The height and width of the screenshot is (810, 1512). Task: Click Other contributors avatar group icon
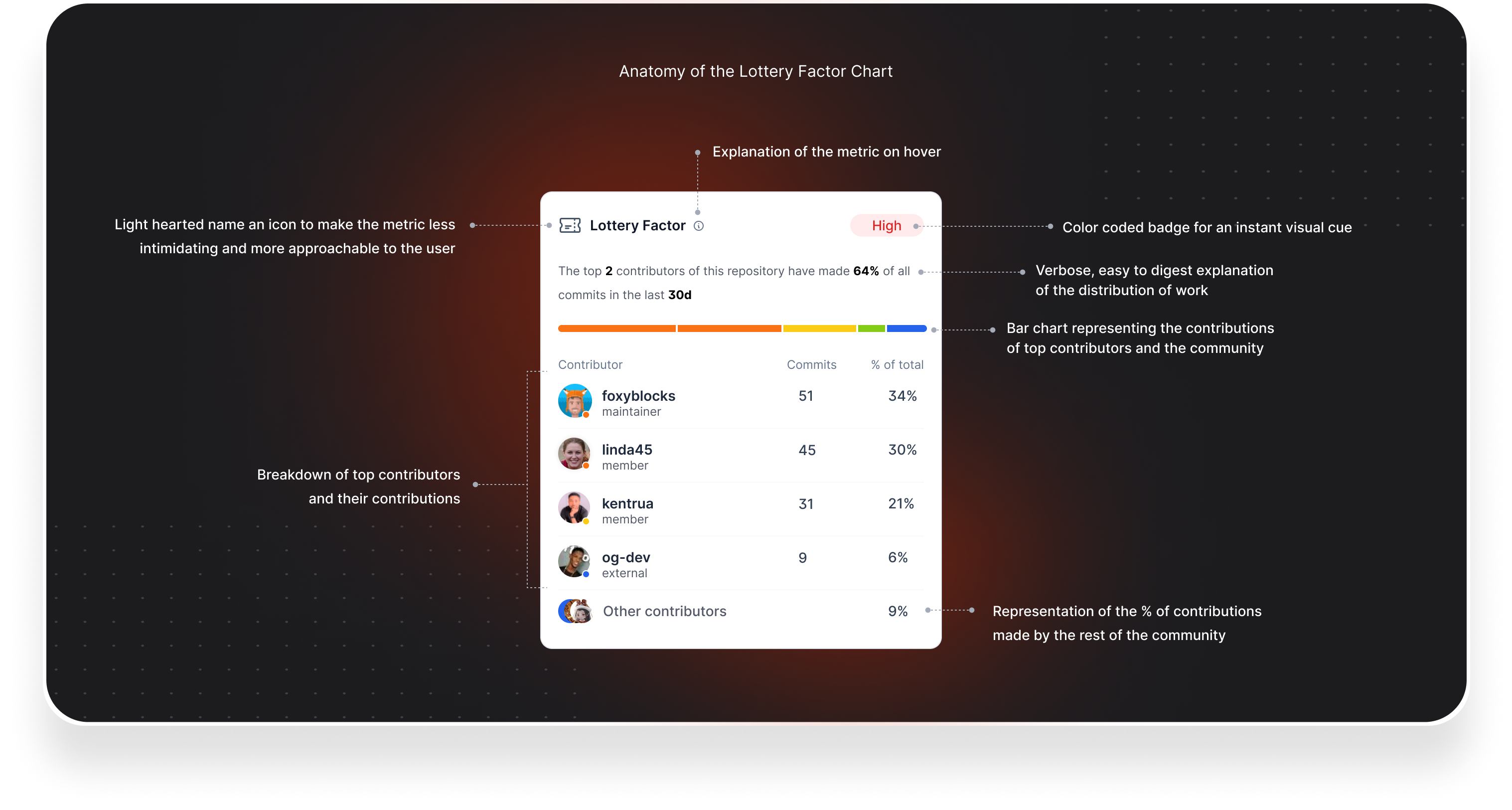(575, 611)
